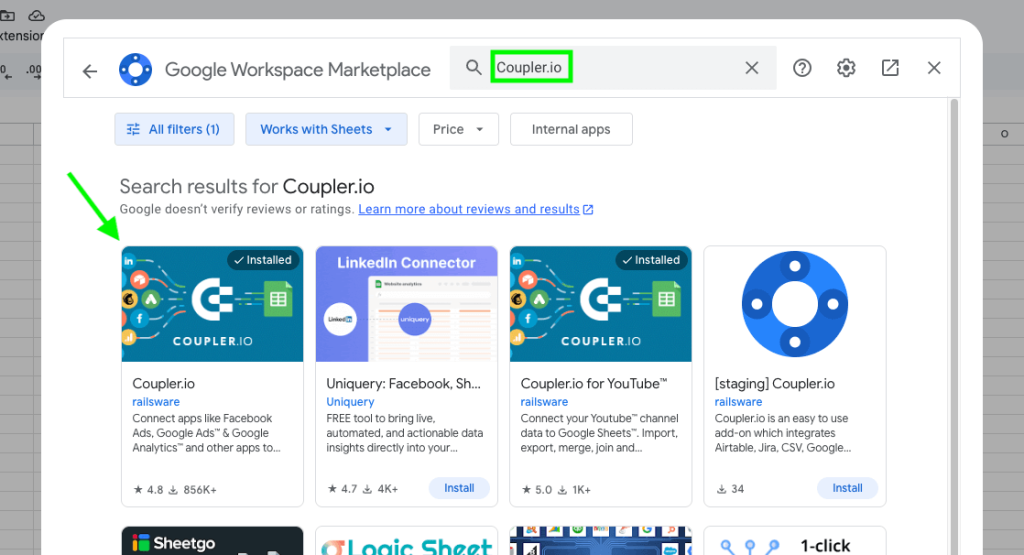Open the LinkedIn Connector card banner
Screen dimensions: 1024x555
pos(406,304)
